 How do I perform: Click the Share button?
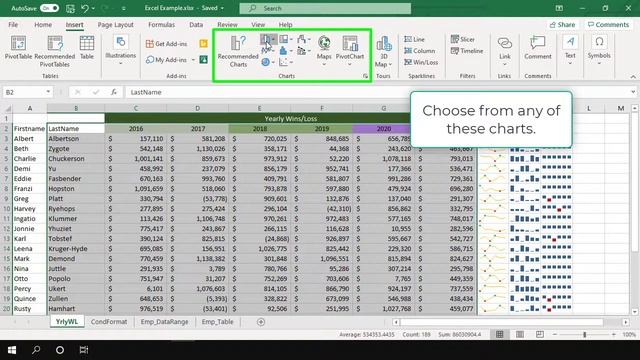562,24
